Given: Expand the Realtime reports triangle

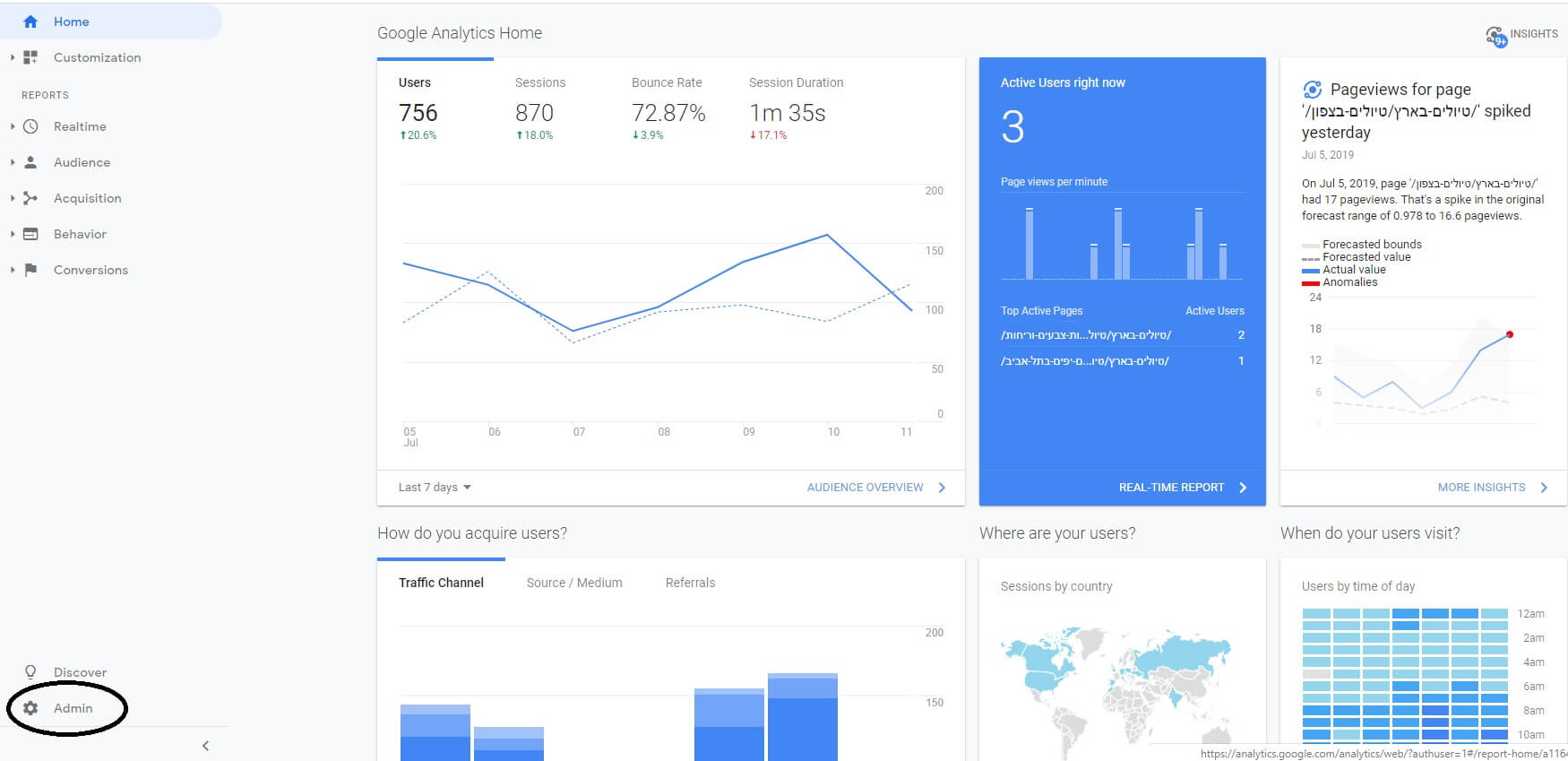Looking at the screenshot, I should (x=13, y=126).
